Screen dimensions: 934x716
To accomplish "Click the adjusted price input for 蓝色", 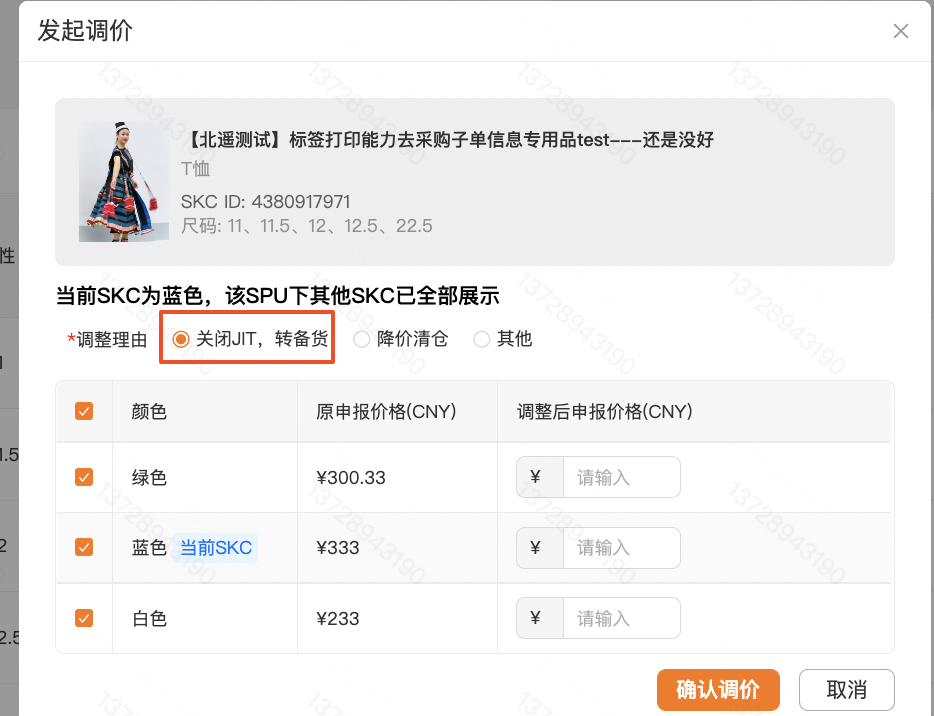I will pos(621,547).
